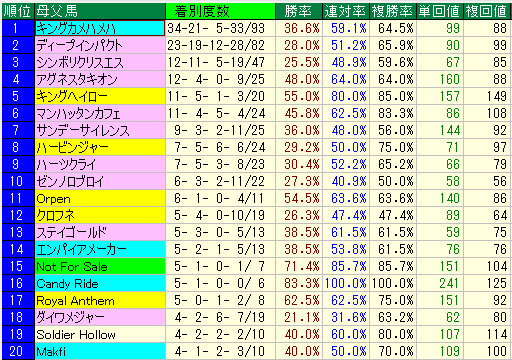Select the Soldier Hollow name cell

point(100,334)
